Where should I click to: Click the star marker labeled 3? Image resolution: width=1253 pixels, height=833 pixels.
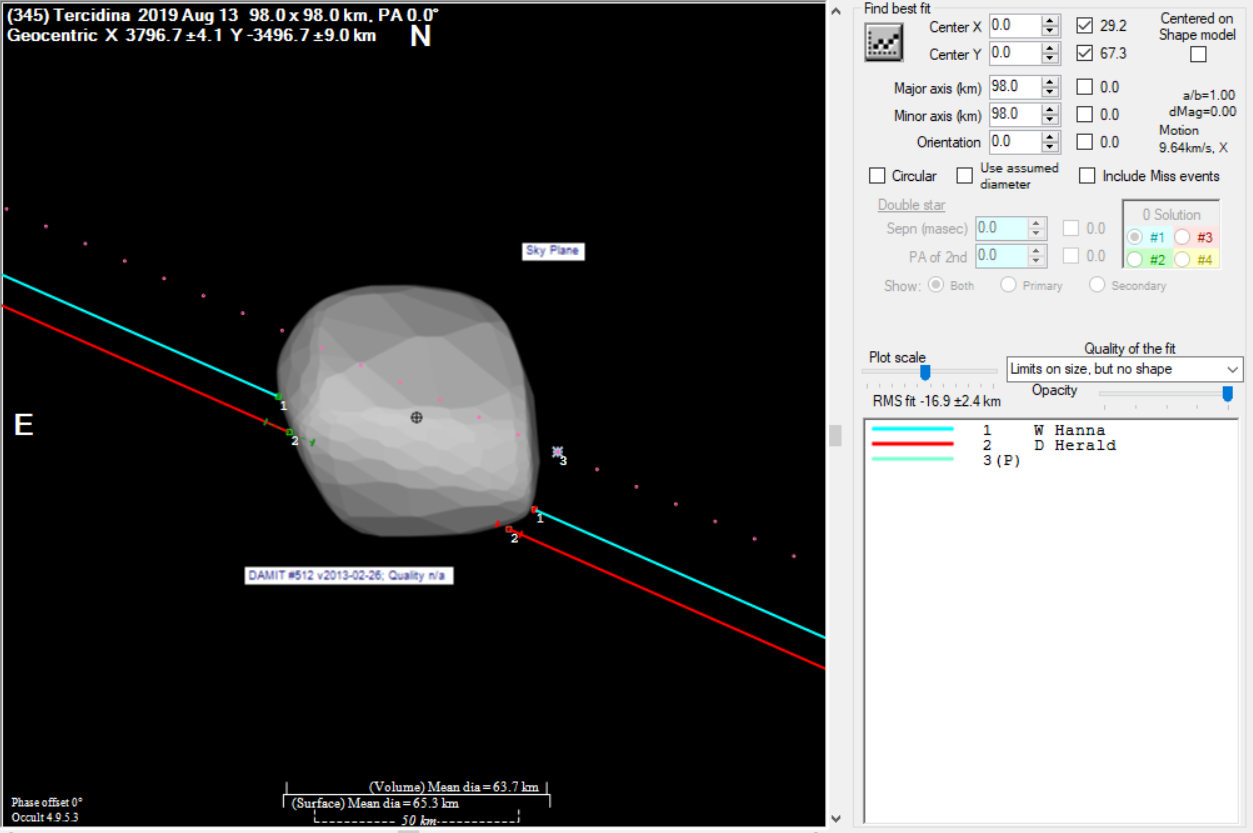point(558,452)
